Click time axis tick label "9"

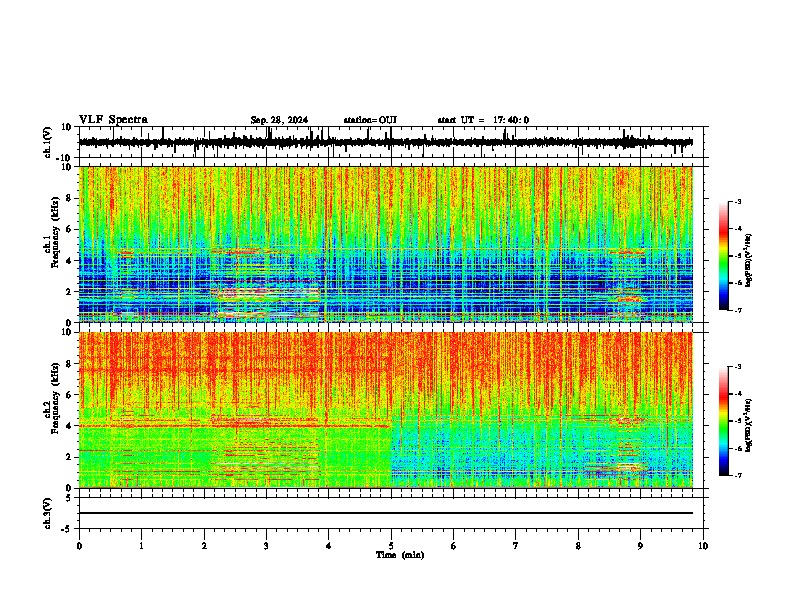pos(640,546)
